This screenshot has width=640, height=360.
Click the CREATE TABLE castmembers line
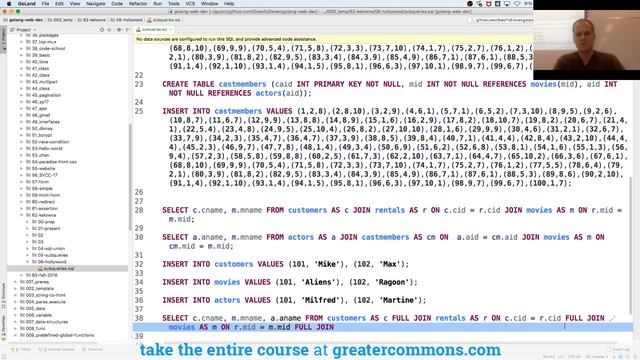click(389, 84)
